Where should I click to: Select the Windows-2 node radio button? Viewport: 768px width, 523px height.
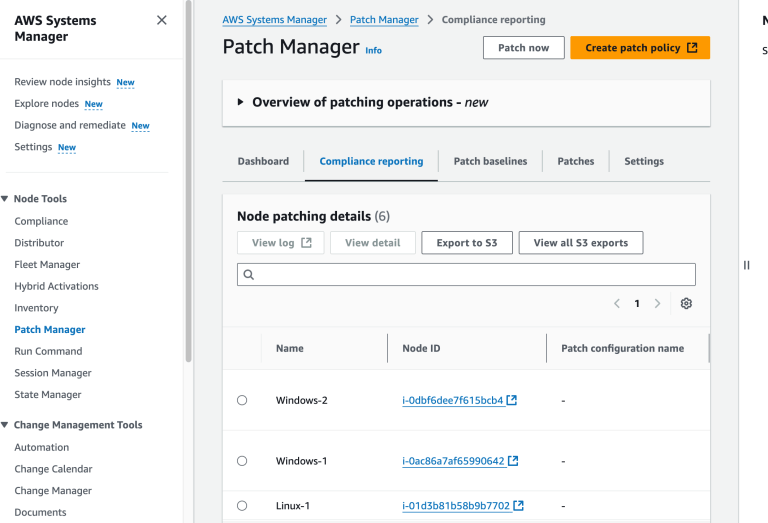[242, 400]
